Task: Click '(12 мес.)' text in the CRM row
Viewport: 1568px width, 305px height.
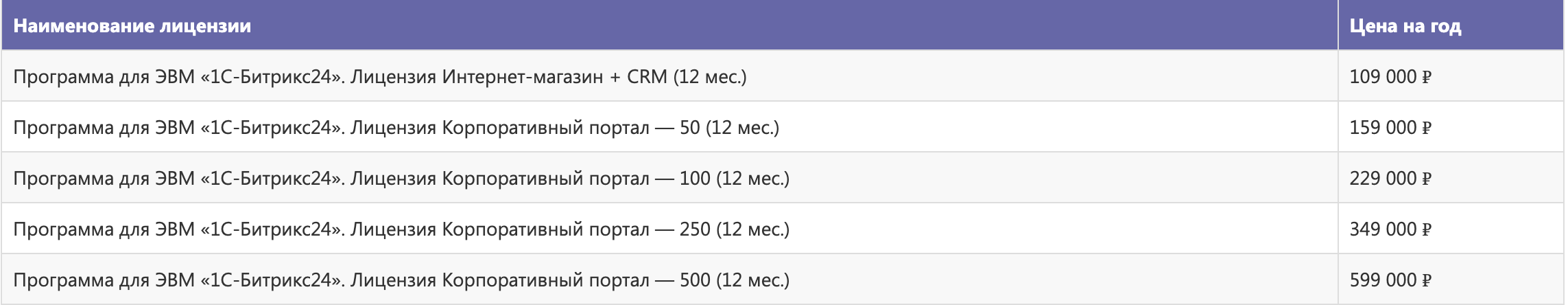Action: click(x=710, y=77)
